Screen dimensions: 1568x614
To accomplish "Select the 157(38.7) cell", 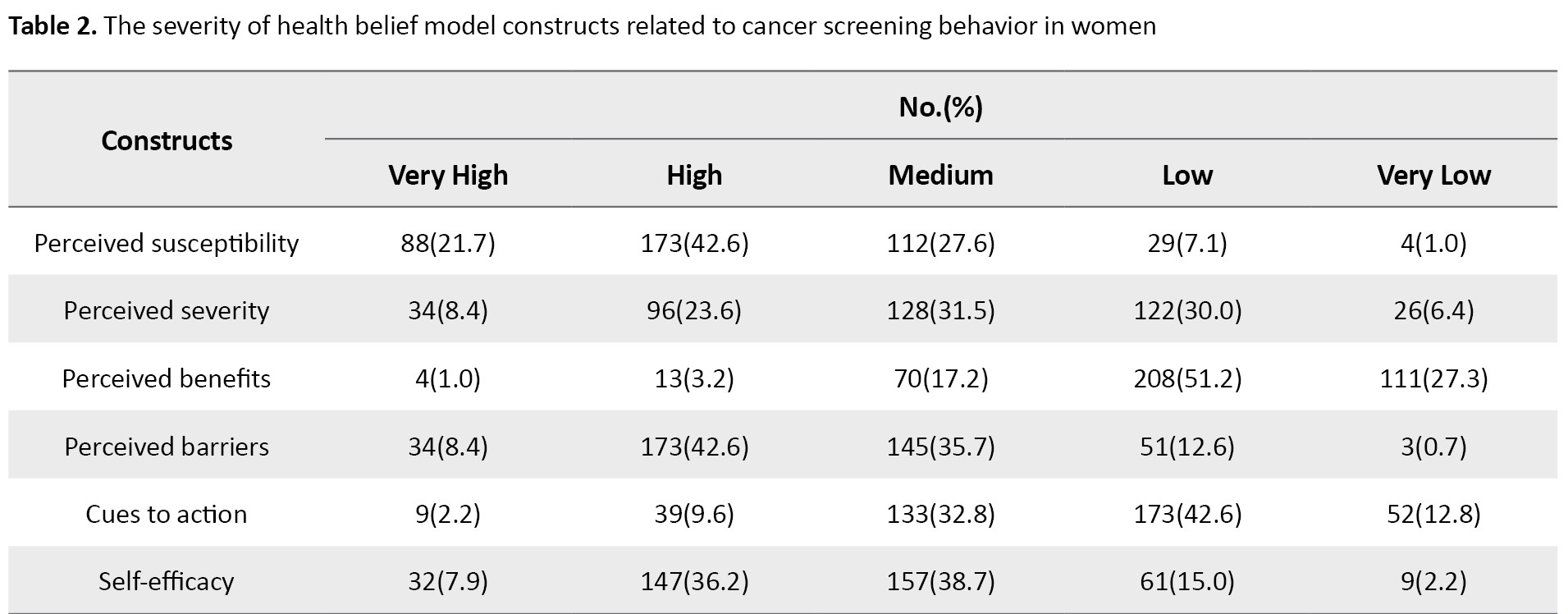I will click(x=940, y=581).
